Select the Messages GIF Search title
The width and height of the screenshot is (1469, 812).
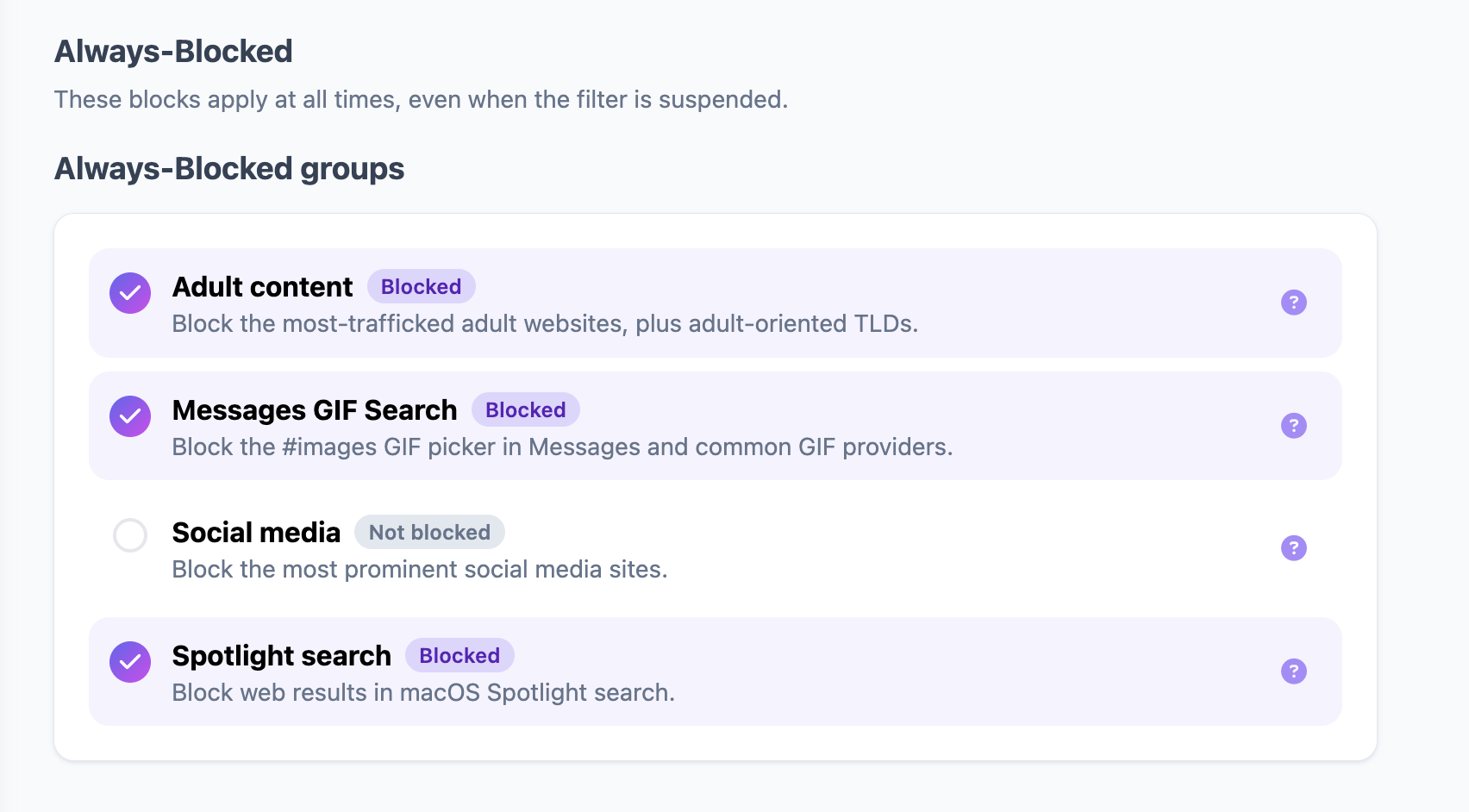coord(315,410)
